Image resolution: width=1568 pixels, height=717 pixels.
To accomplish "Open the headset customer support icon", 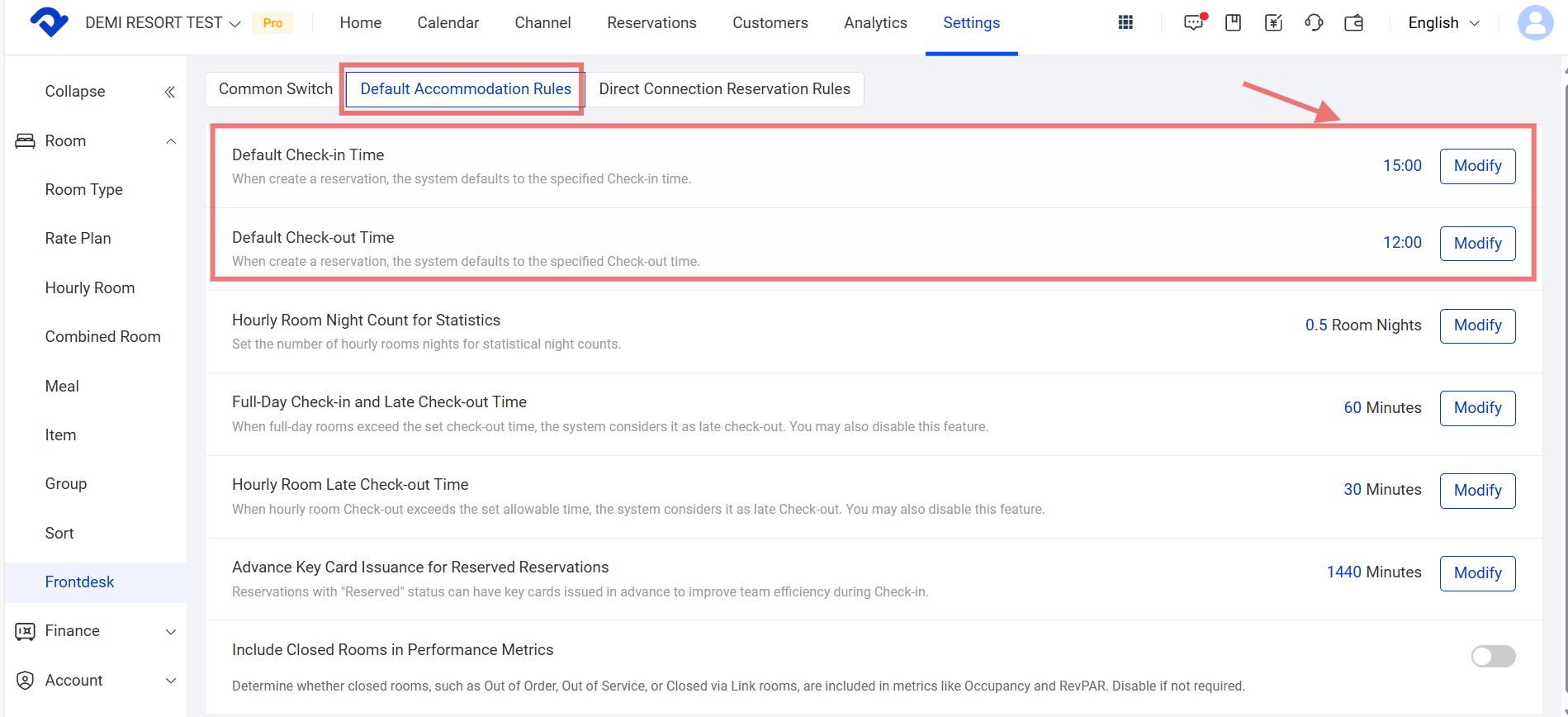I will point(1314,23).
